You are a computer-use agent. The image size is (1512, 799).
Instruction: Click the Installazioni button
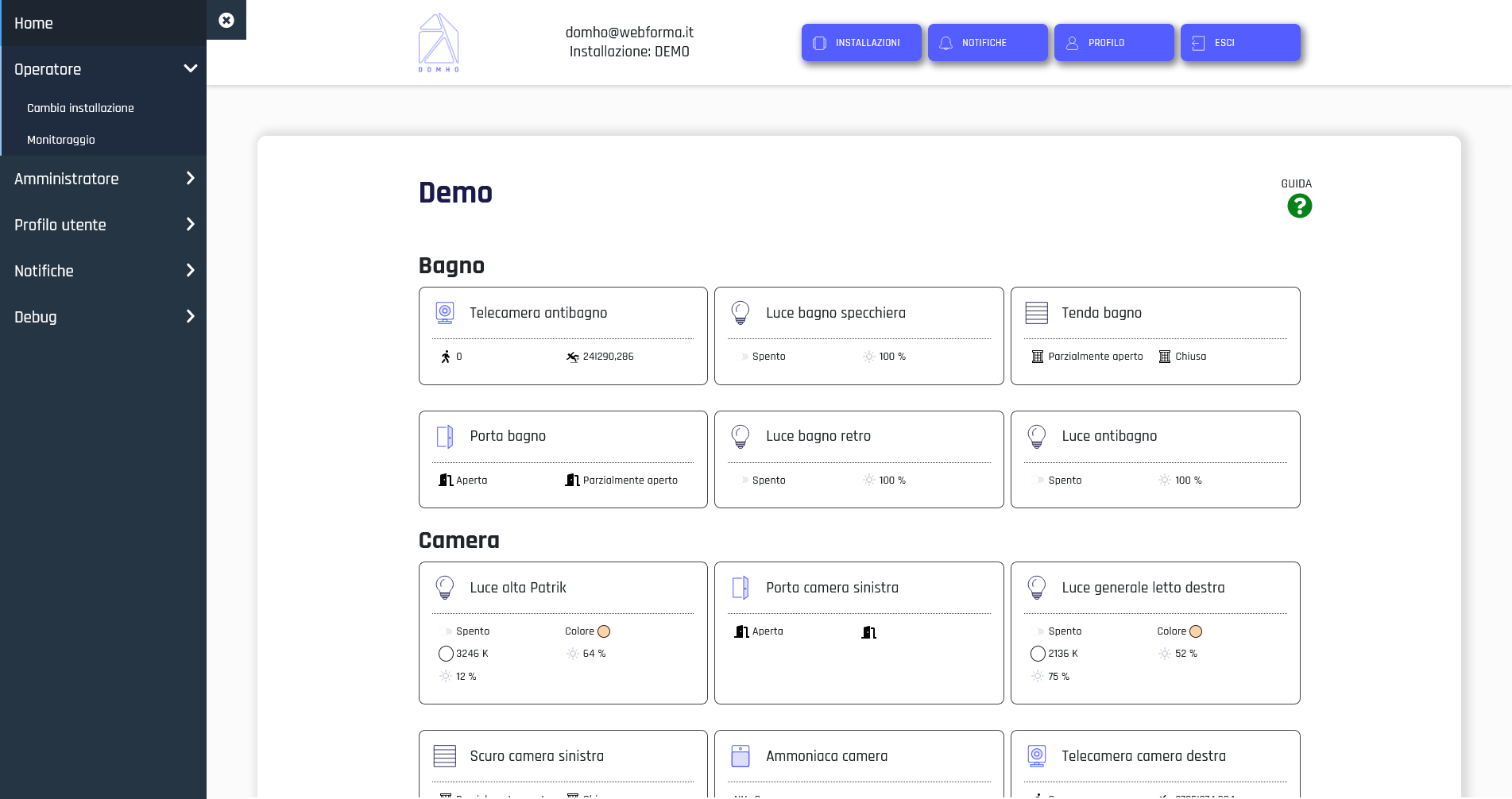(x=861, y=43)
